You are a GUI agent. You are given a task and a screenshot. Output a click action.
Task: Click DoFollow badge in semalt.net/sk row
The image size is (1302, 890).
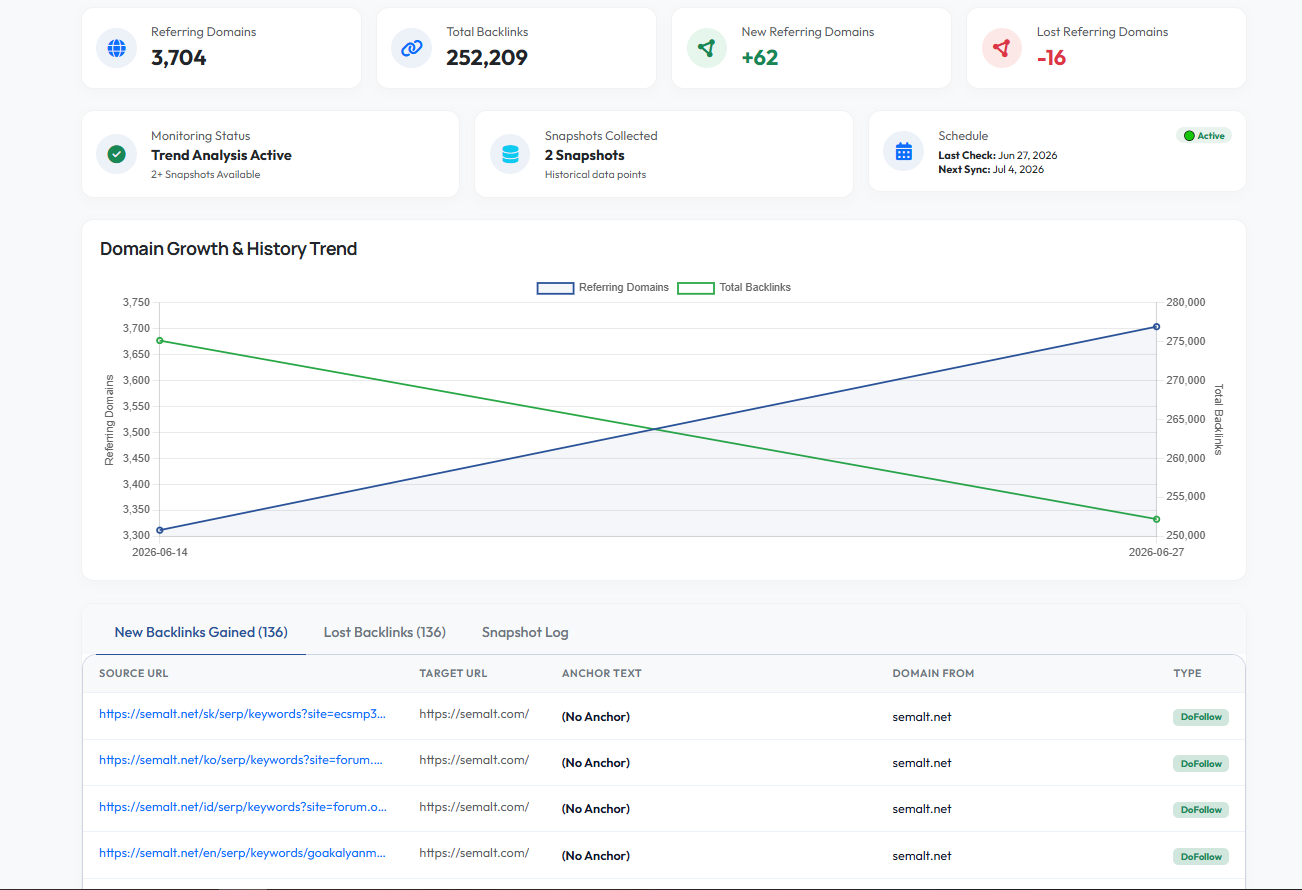[1201, 717]
